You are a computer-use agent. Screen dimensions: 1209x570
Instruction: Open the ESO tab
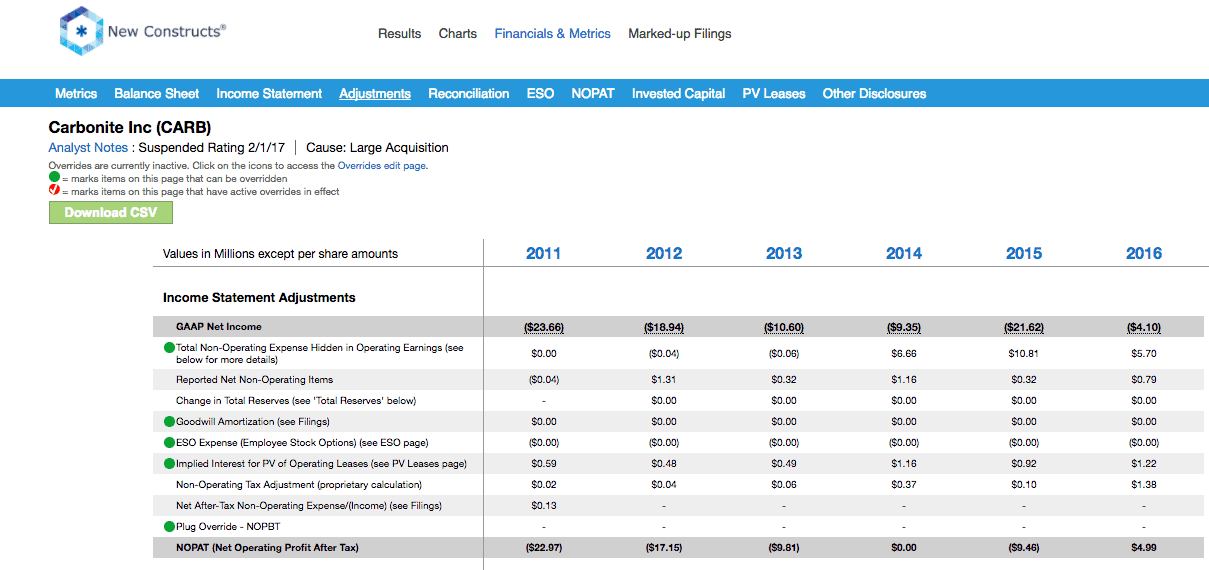coord(540,93)
